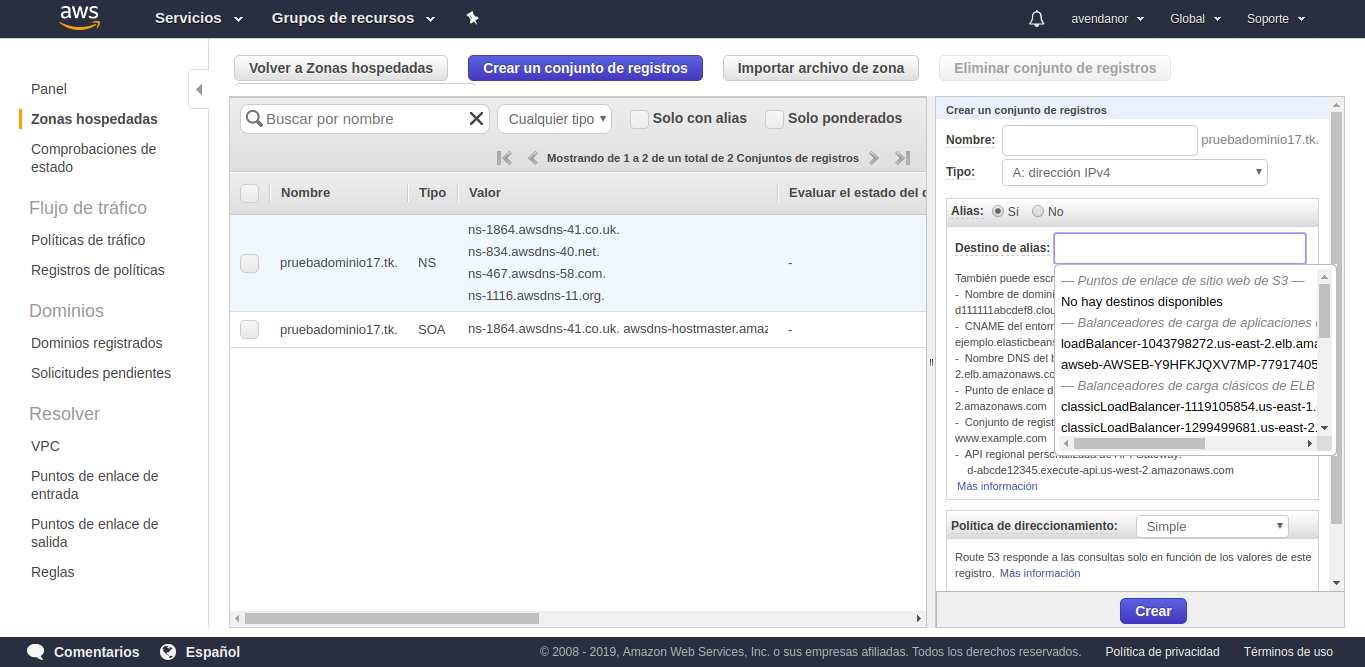
Task: Click Crear un conjunto de registros button
Action: pos(585,68)
